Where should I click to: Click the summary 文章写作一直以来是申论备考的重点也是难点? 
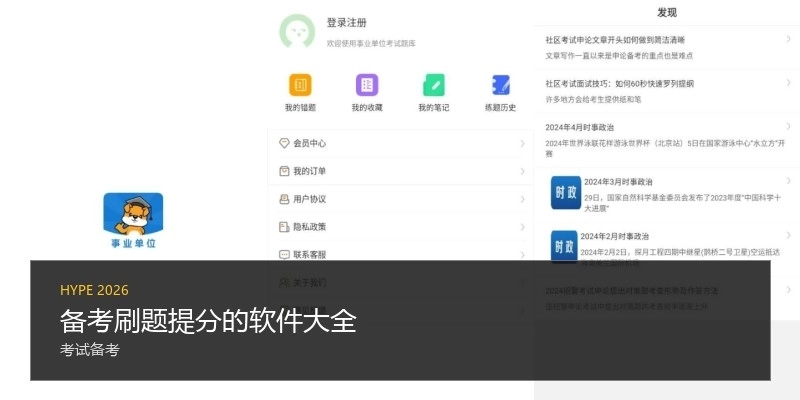[x=619, y=56]
